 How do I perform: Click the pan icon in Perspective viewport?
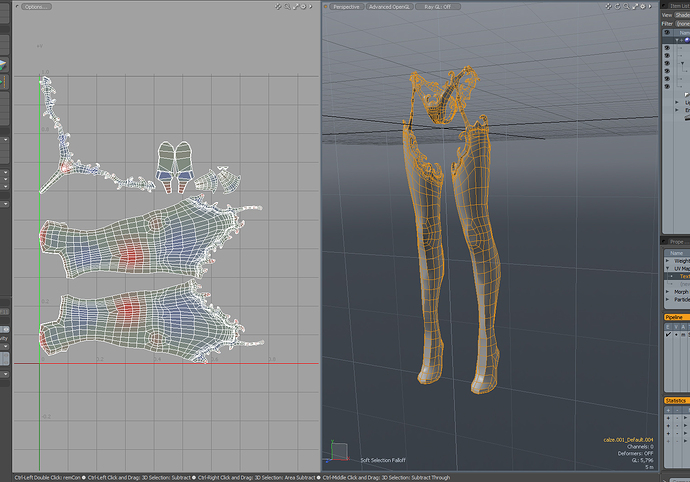pos(609,7)
